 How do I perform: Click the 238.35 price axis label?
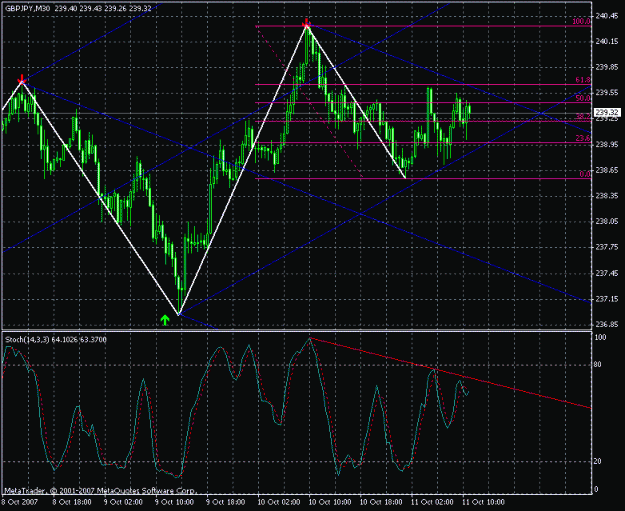[607, 196]
